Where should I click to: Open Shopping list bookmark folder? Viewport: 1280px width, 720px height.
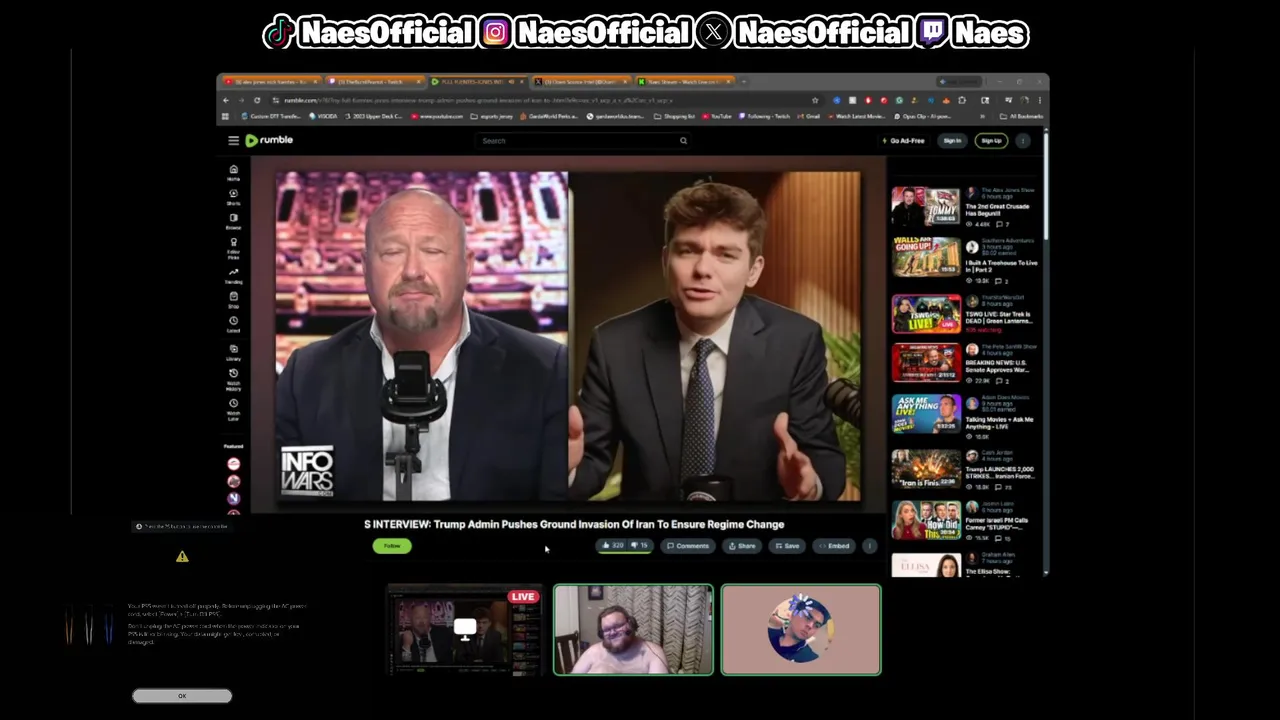click(x=675, y=116)
